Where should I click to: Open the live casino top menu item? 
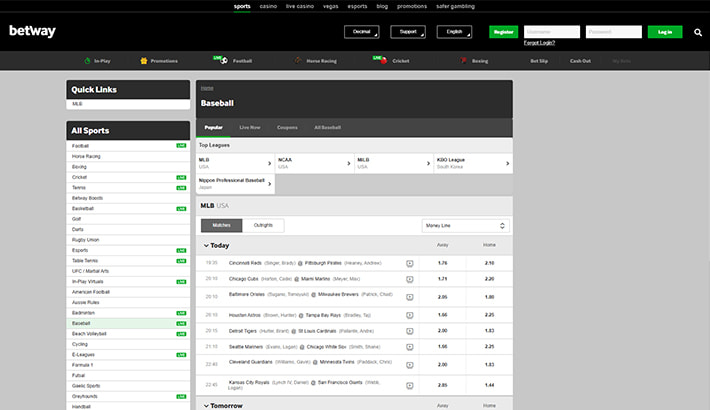299,6
